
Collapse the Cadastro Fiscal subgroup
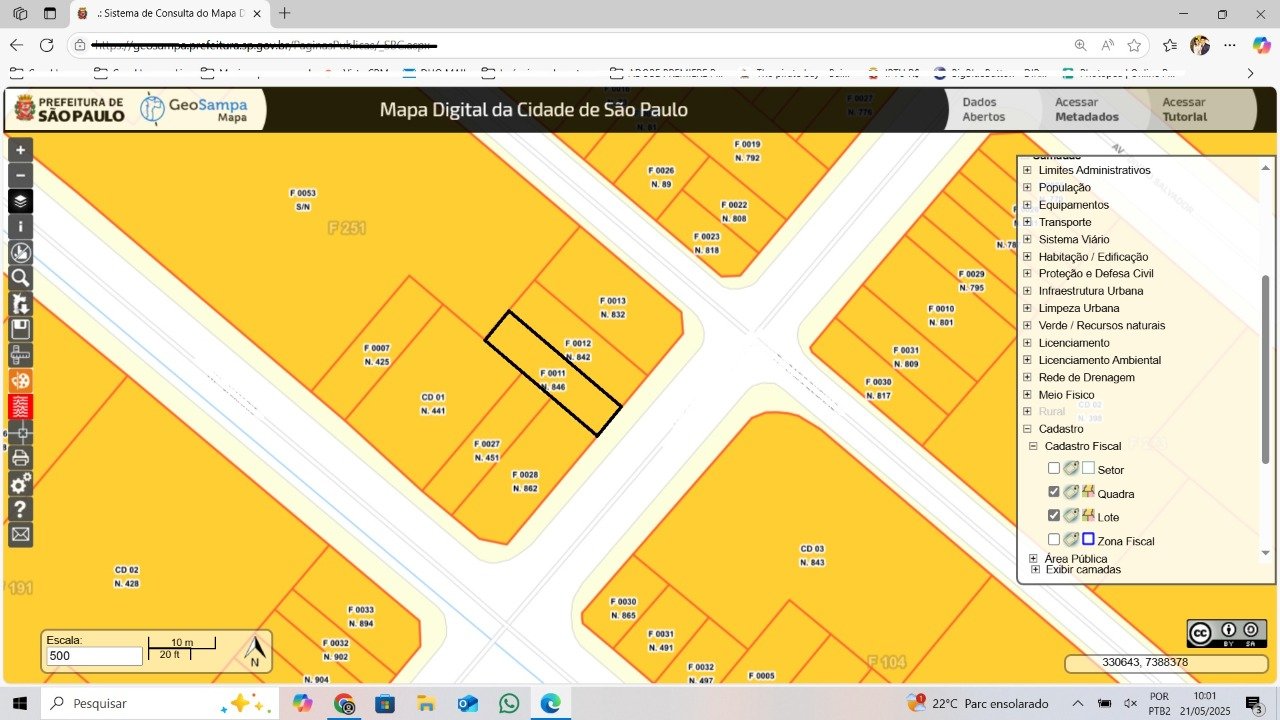tap(1034, 446)
